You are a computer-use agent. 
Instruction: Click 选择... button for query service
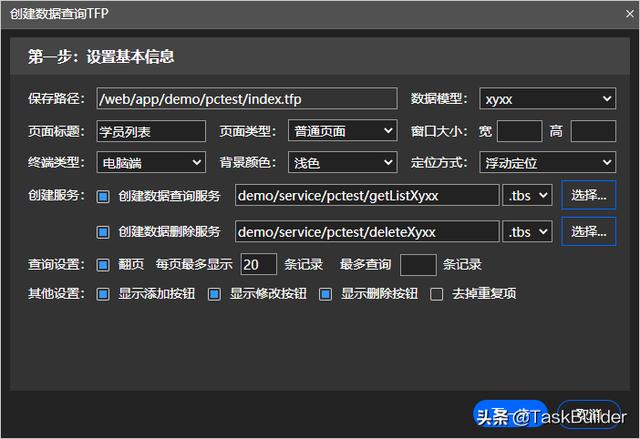(x=588, y=195)
